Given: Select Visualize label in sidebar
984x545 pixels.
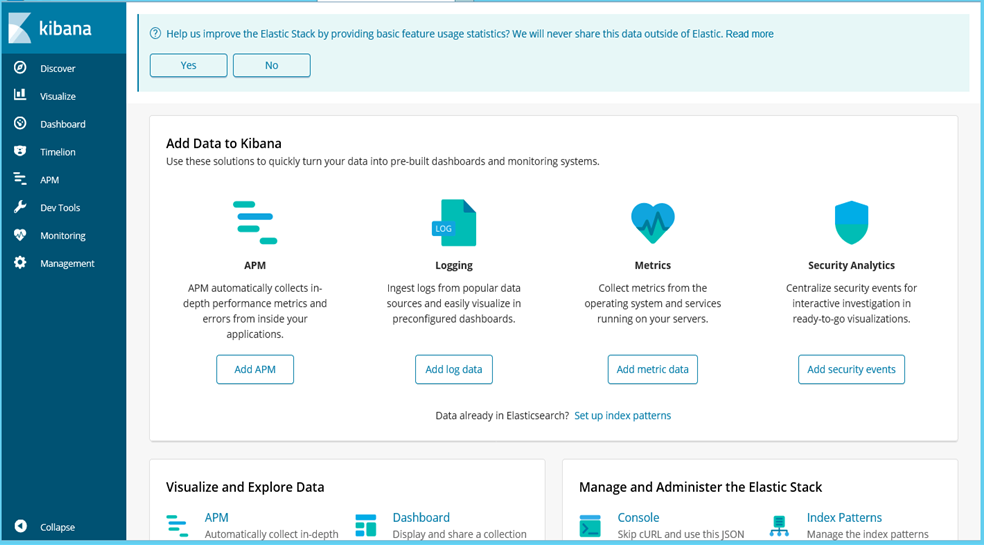Looking at the screenshot, I should pyautogui.click(x=58, y=96).
